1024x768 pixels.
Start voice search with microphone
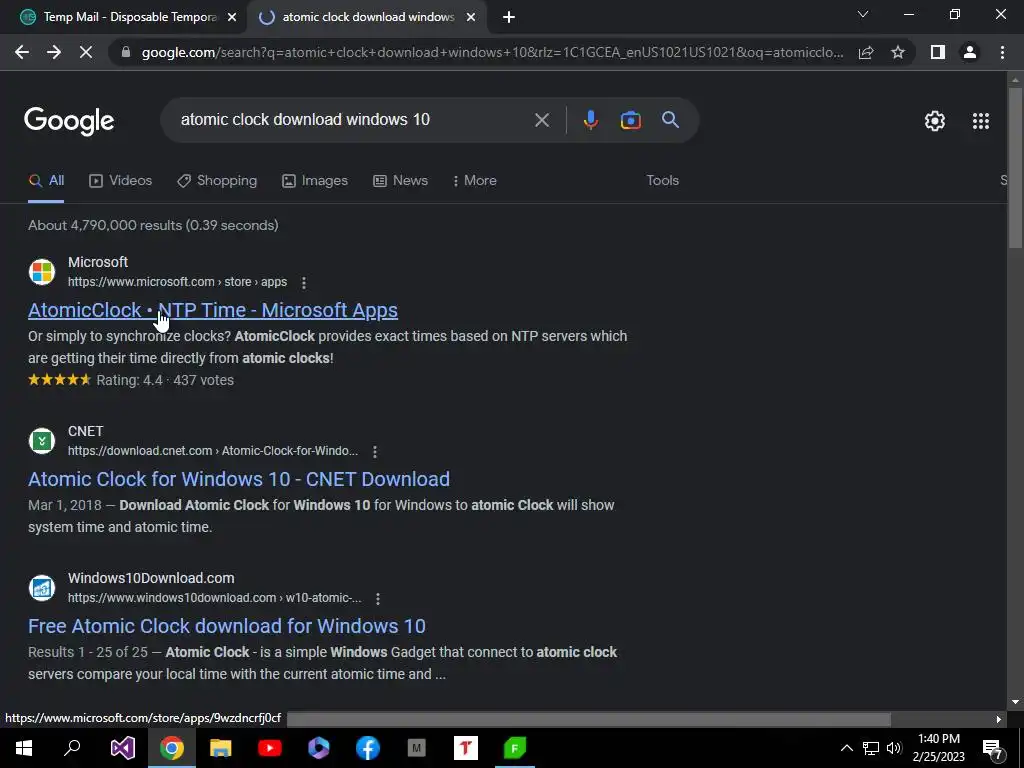590,120
